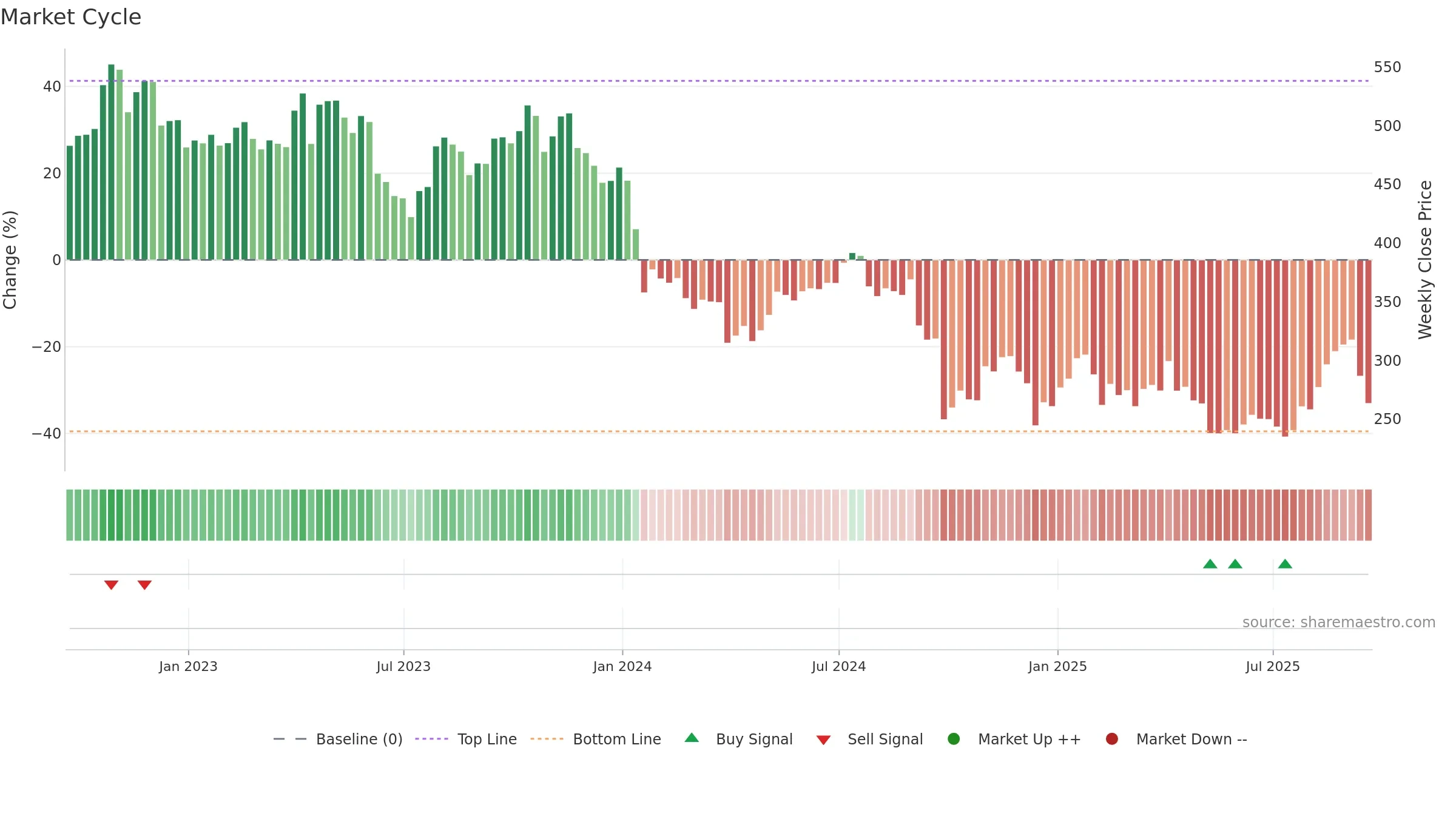The width and height of the screenshot is (1456, 819).
Task: Click the Jul 2025 axis label
Action: coord(1273,667)
